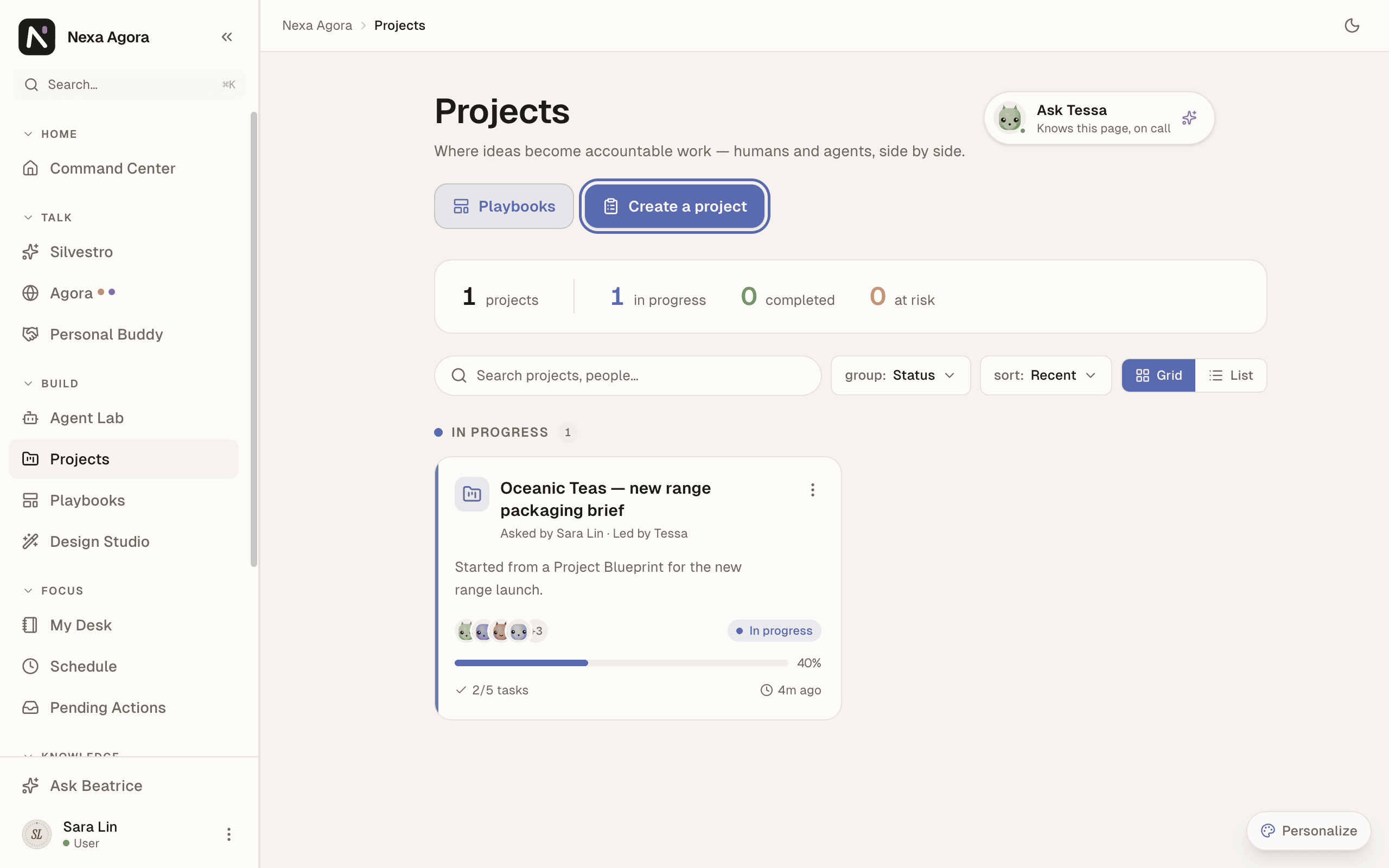Click the Schedule clock icon
Screen dimensions: 1389x868
[x=30, y=667]
